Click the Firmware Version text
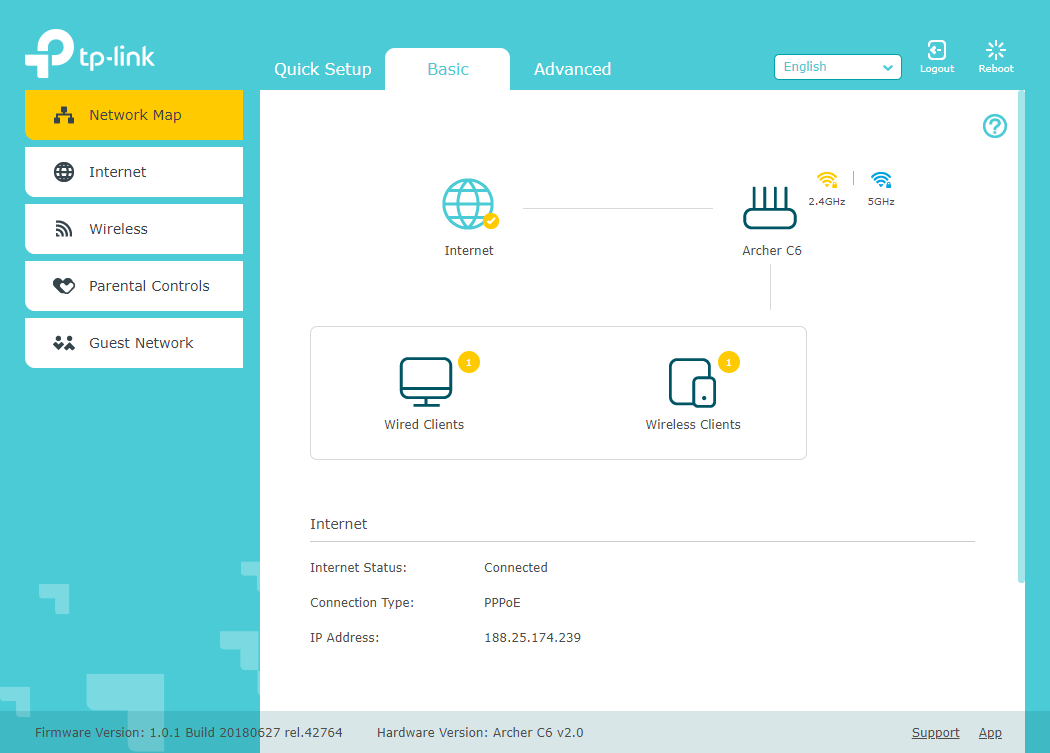This screenshot has width=1050, height=753. [x=189, y=733]
